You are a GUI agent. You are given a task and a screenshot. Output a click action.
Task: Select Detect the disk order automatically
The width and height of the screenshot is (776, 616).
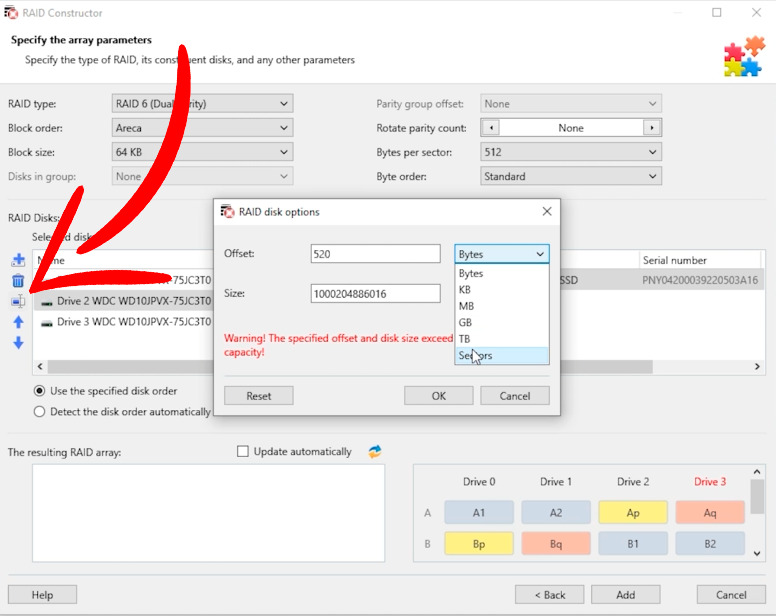(x=40, y=412)
